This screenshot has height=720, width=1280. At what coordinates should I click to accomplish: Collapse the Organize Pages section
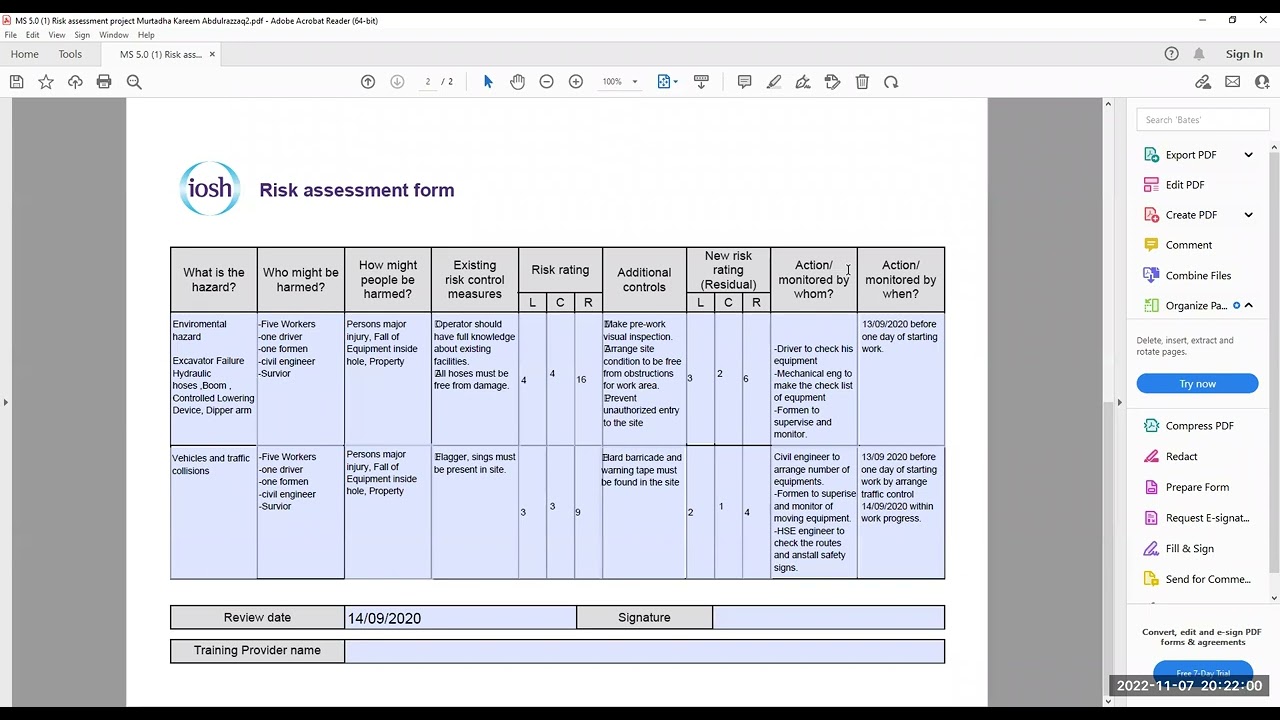(1248, 305)
